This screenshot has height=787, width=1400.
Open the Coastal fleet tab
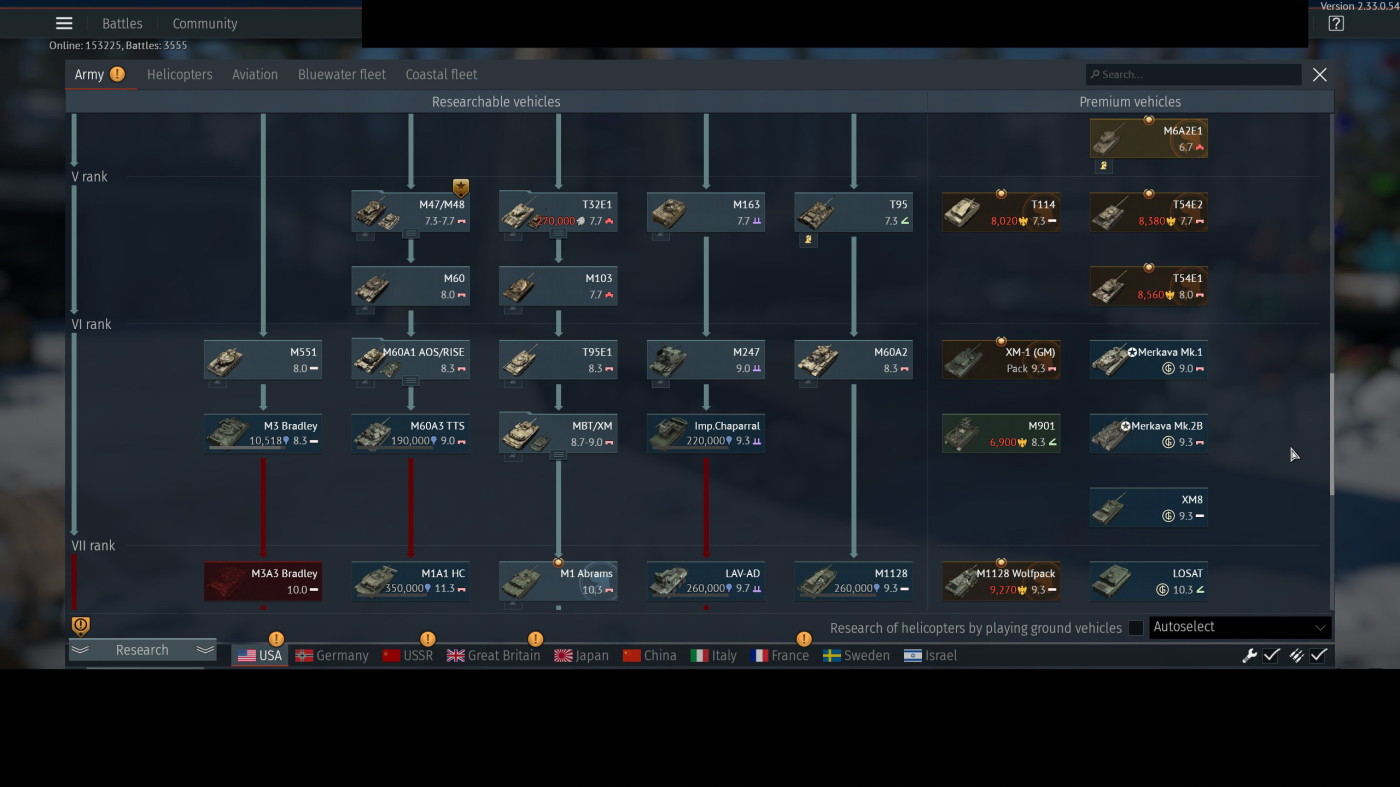click(441, 74)
